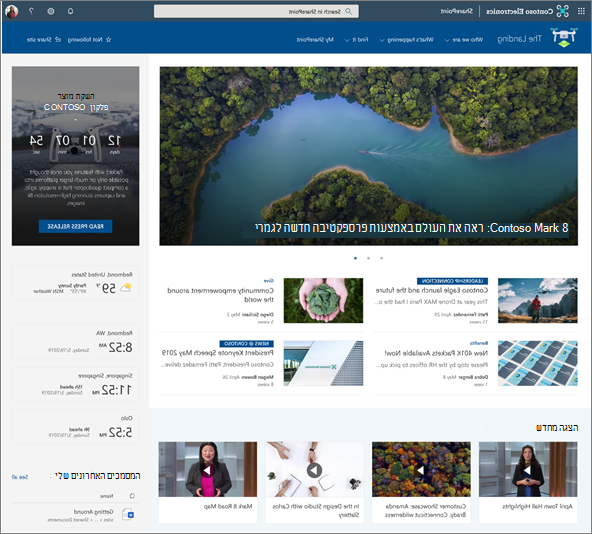The height and width of the screenshot is (534, 592).
Task: Click the Contoso Electronics logo icon
Action: coord(563,11)
